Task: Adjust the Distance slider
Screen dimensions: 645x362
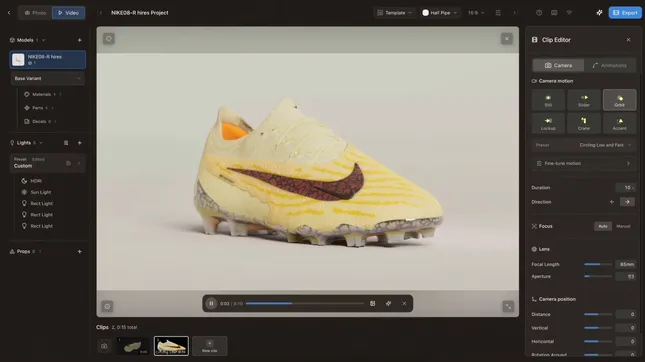Action: [x=598, y=314]
